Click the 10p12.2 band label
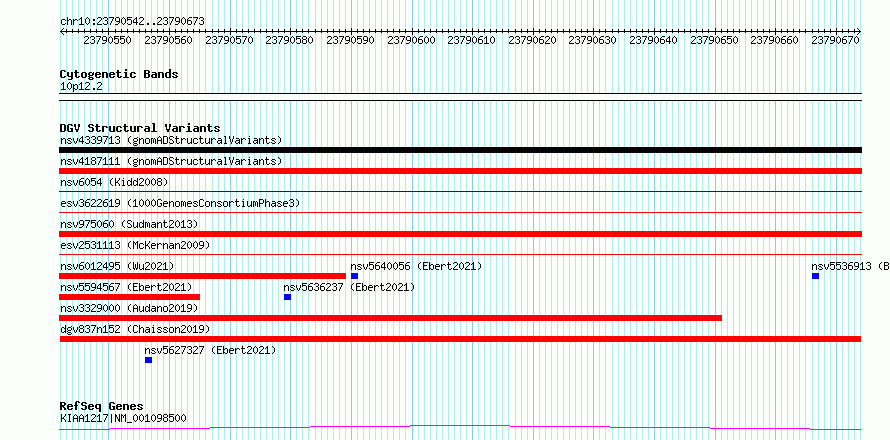Viewport: 890px width, 440px height. point(81,86)
